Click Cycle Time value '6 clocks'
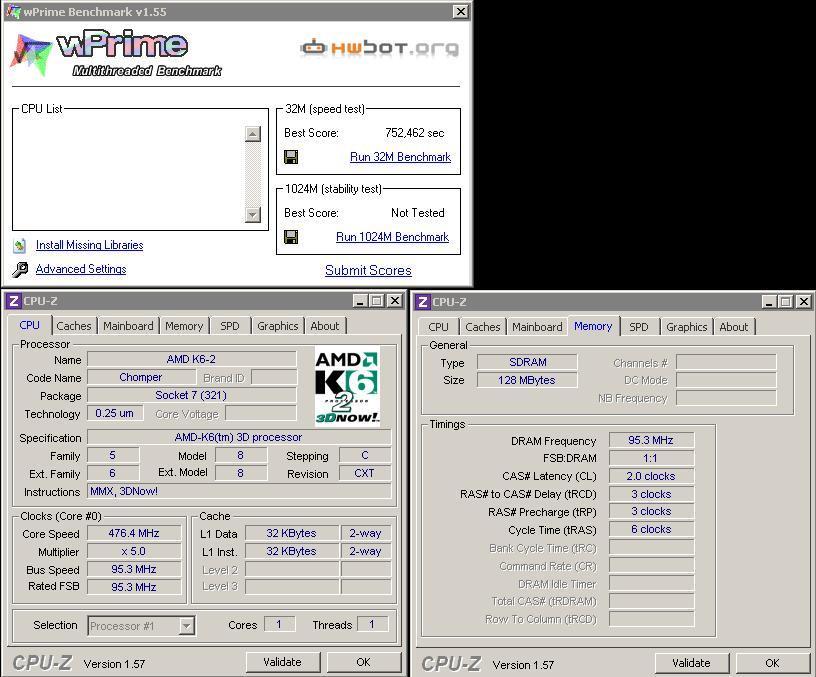 (651, 529)
